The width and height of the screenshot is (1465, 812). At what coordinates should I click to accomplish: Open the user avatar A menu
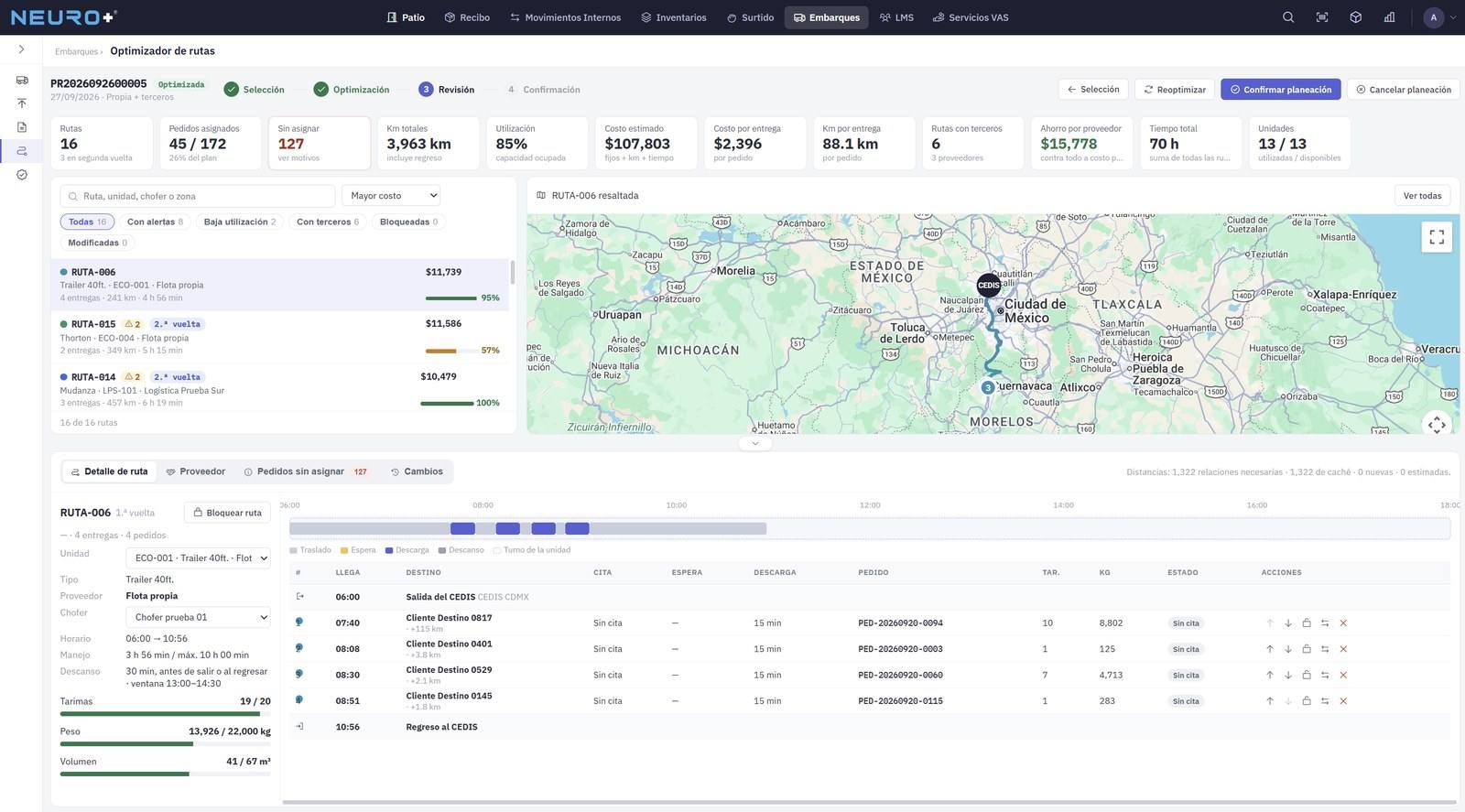(x=1439, y=17)
